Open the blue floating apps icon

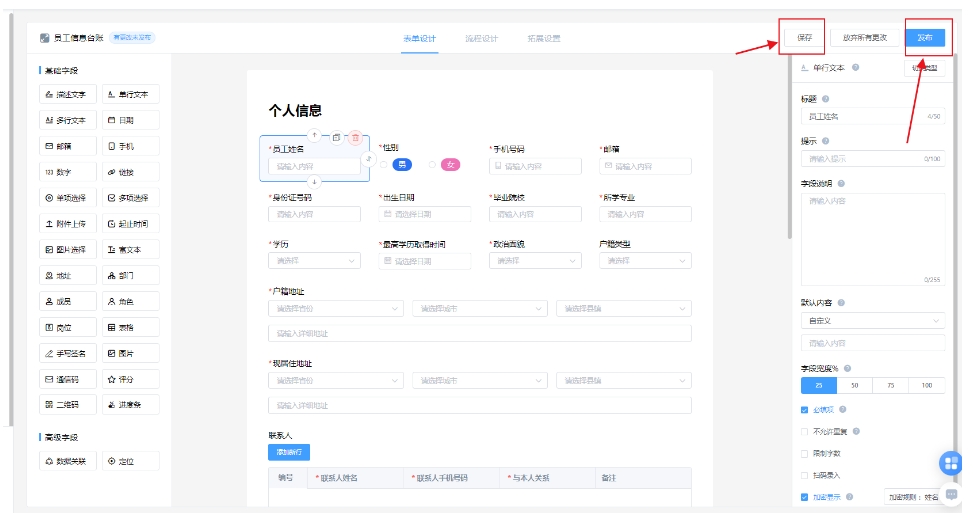pyautogui.click(x=949, y=463)
